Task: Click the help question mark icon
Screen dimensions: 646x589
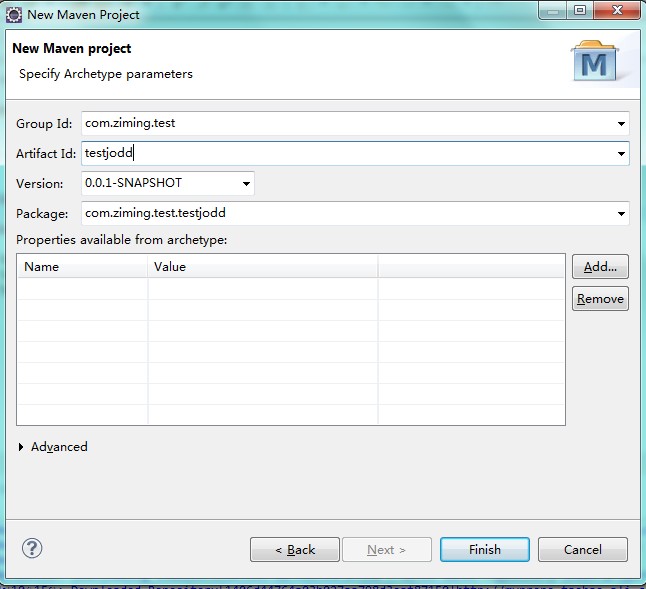Action: point(32,548)
